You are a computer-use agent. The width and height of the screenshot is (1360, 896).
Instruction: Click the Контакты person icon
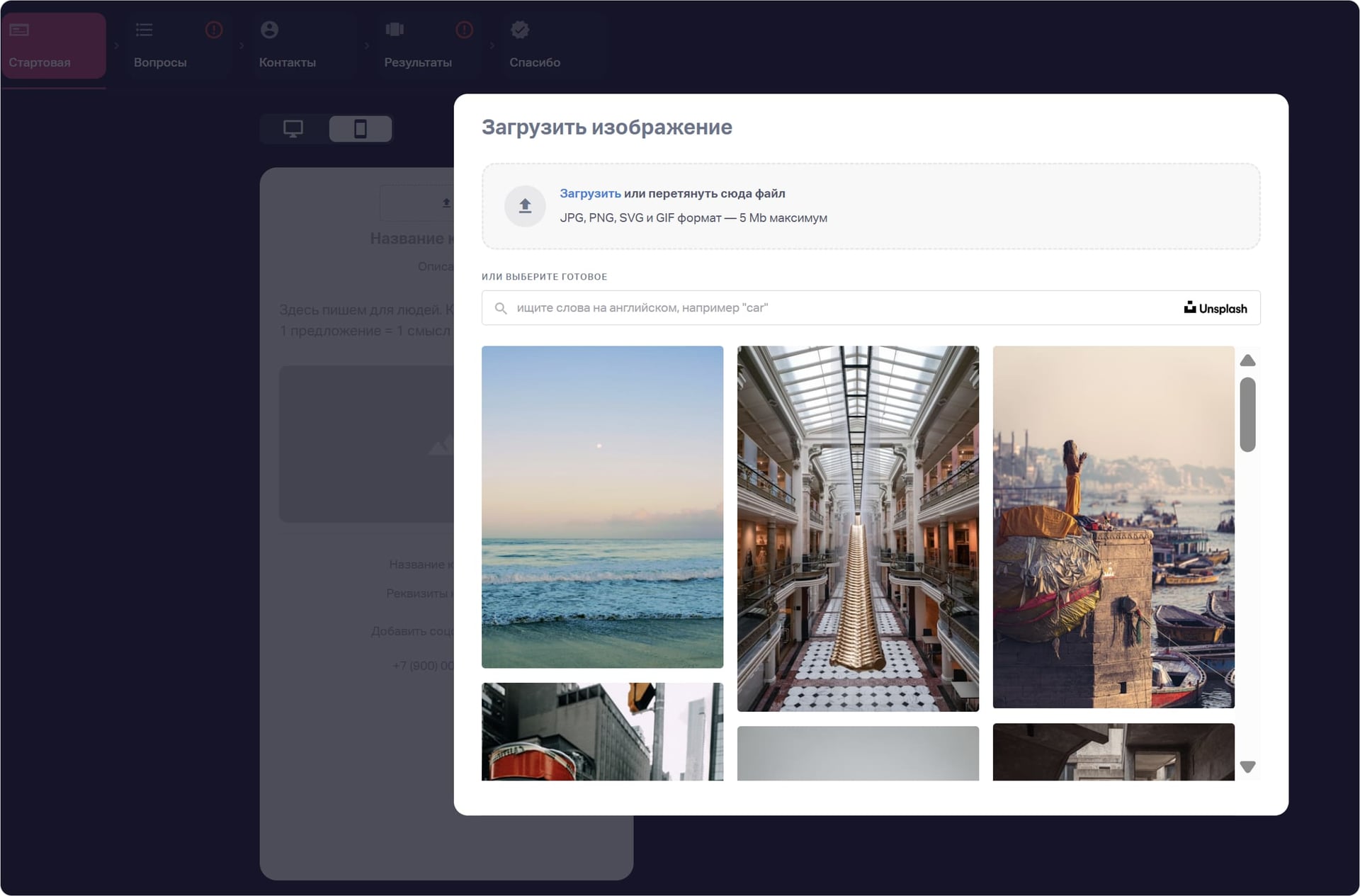[x=269, y=30]
